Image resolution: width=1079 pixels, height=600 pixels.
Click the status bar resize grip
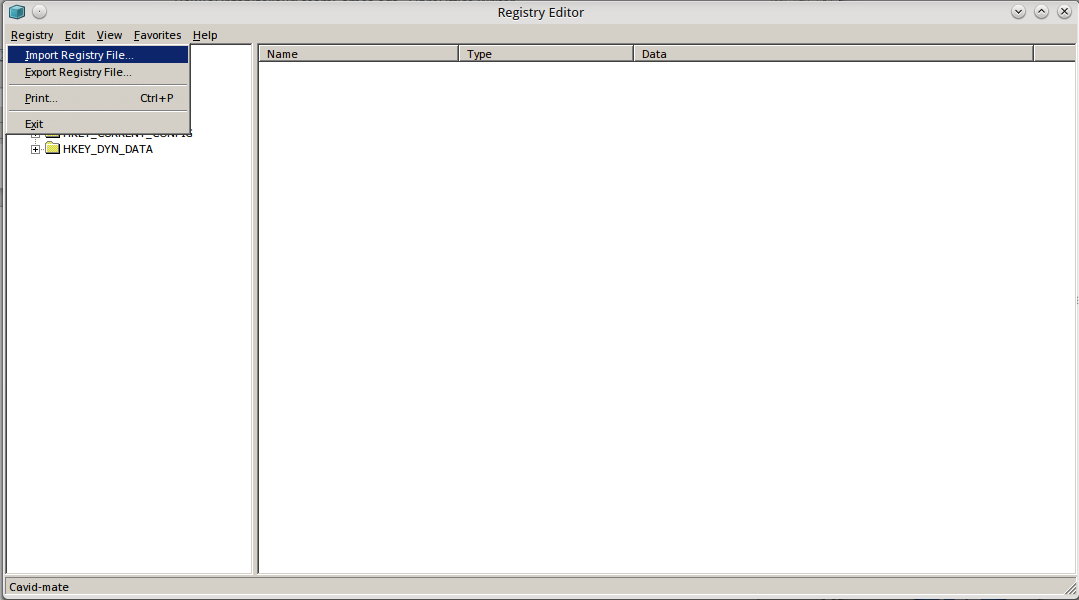click(1070, 588)
